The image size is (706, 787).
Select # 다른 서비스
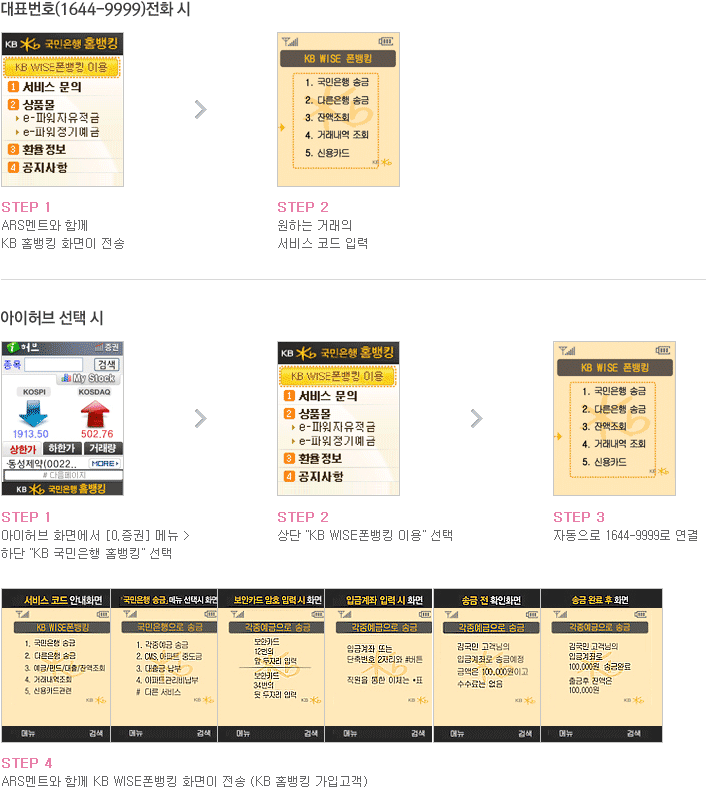pos(158,692)
